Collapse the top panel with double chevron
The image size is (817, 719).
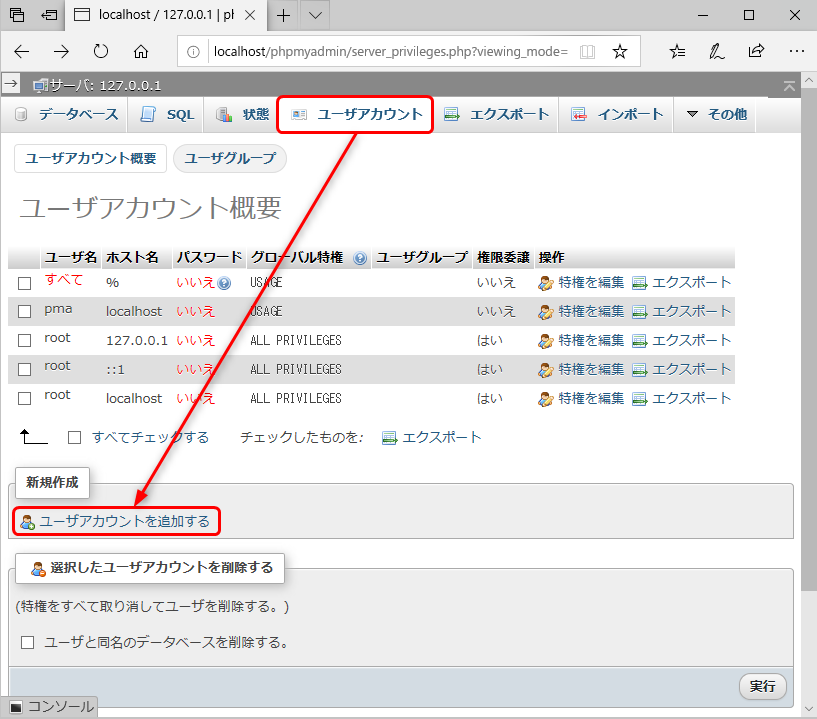790,85
